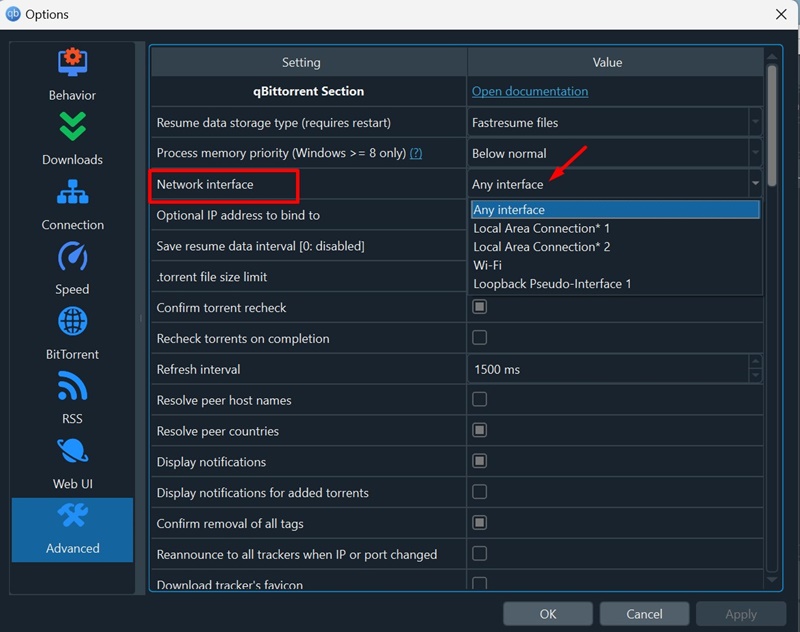This screenshot has height=632, width=800.
Task: Enable Resolve peer host names
Action: [479, 399]
